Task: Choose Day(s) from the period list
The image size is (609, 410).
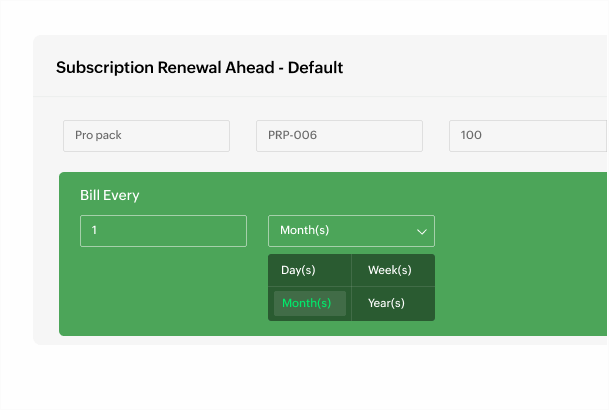Action: tap(298, 270)
